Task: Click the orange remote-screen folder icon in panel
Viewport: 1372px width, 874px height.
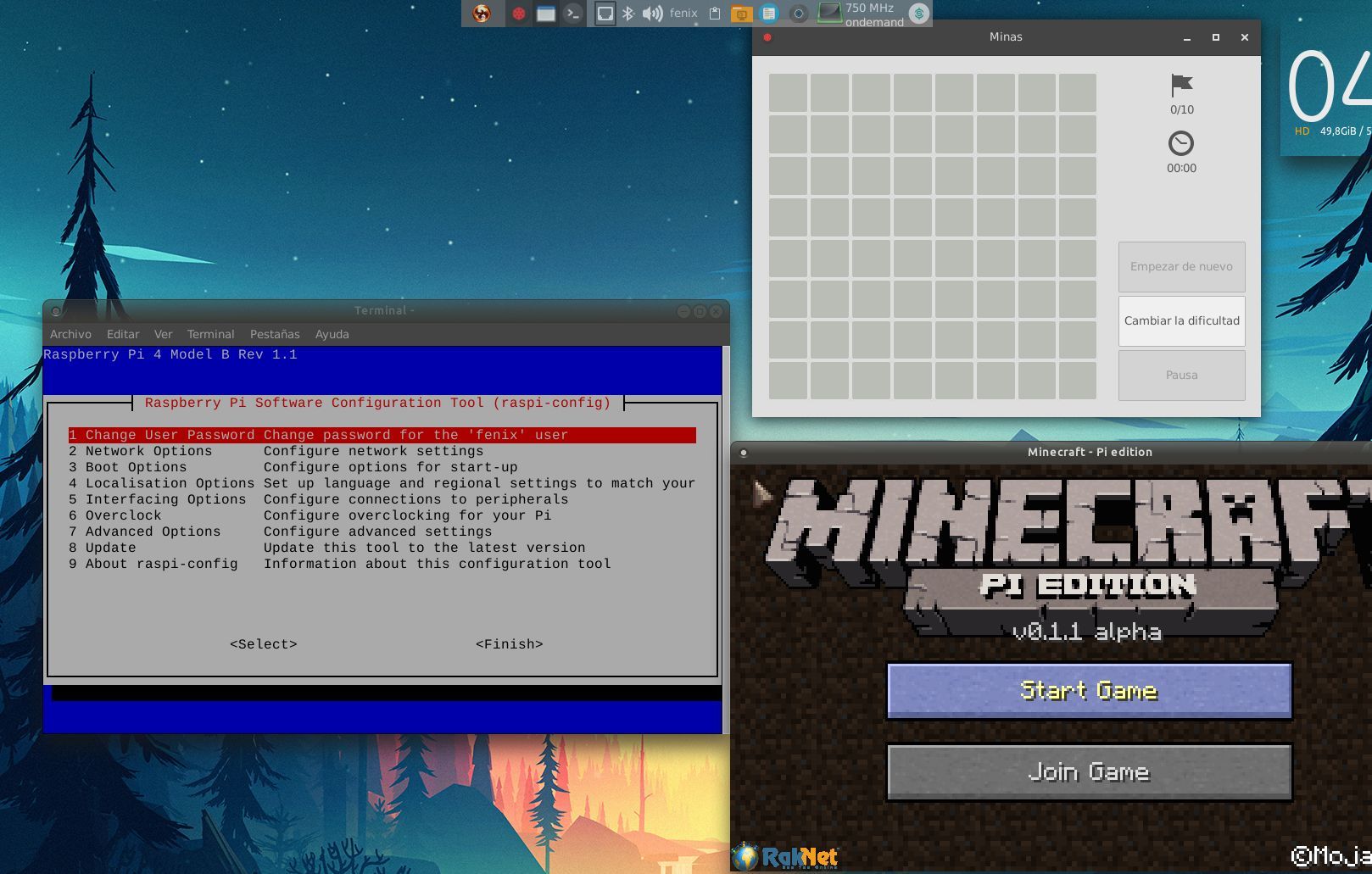Action: coord(741,14)
